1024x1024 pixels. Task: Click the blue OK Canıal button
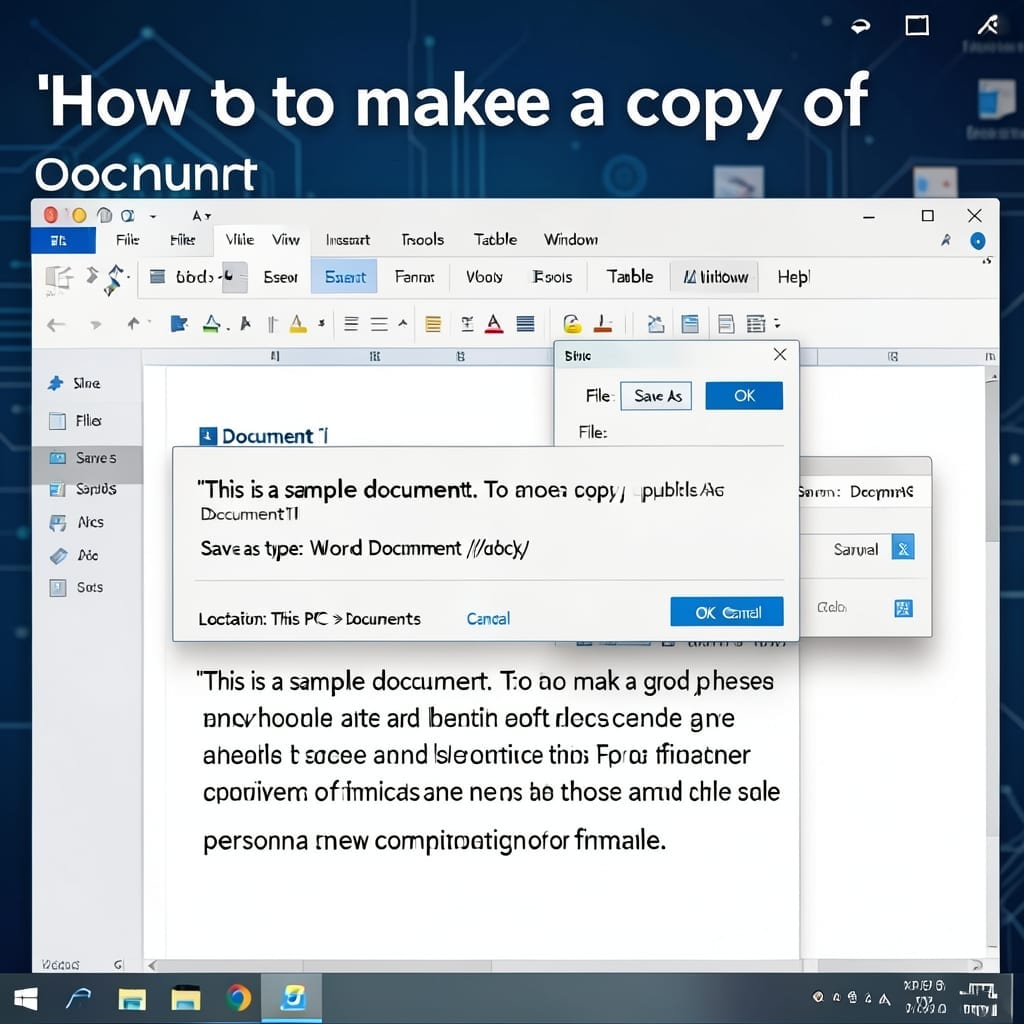click(727, 612)
